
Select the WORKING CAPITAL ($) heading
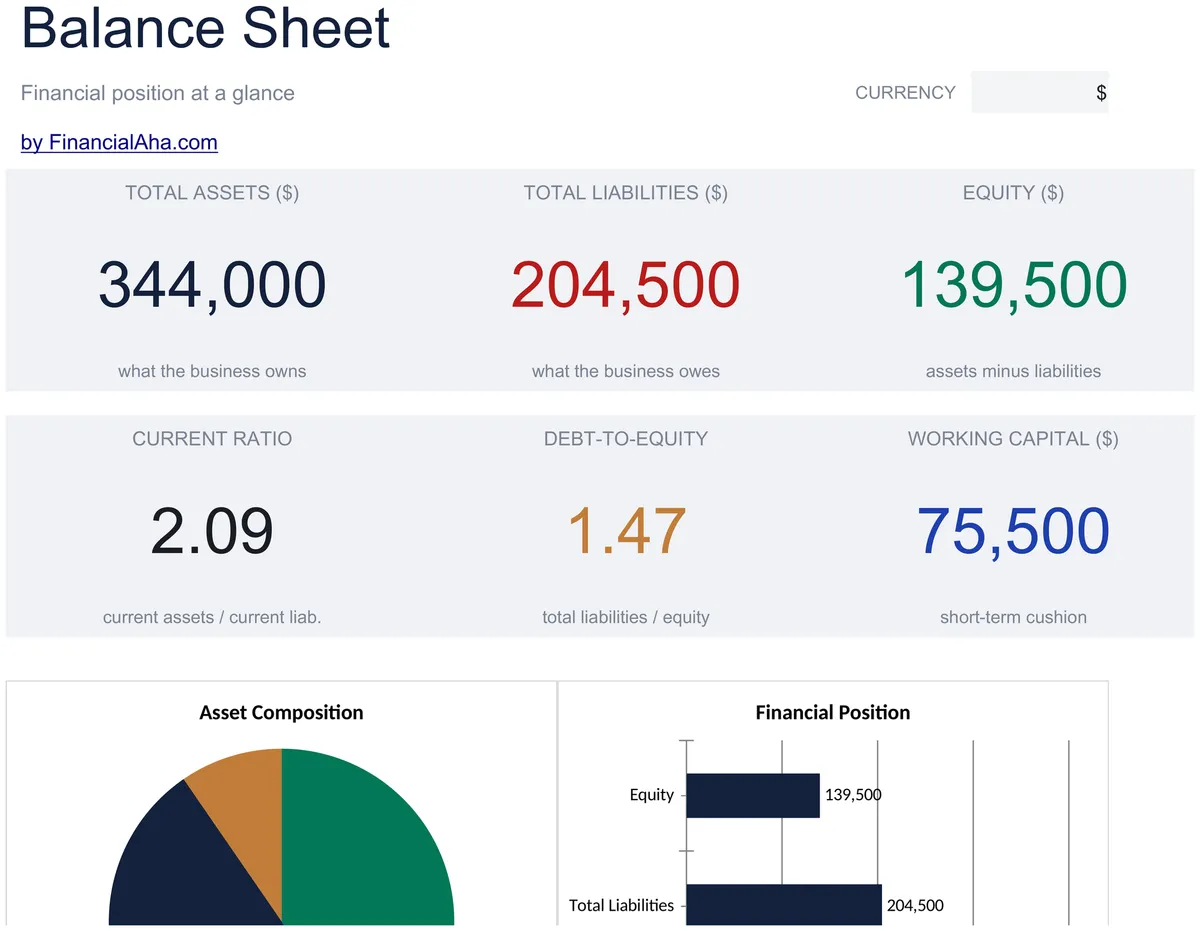(x=1013, y=439)
